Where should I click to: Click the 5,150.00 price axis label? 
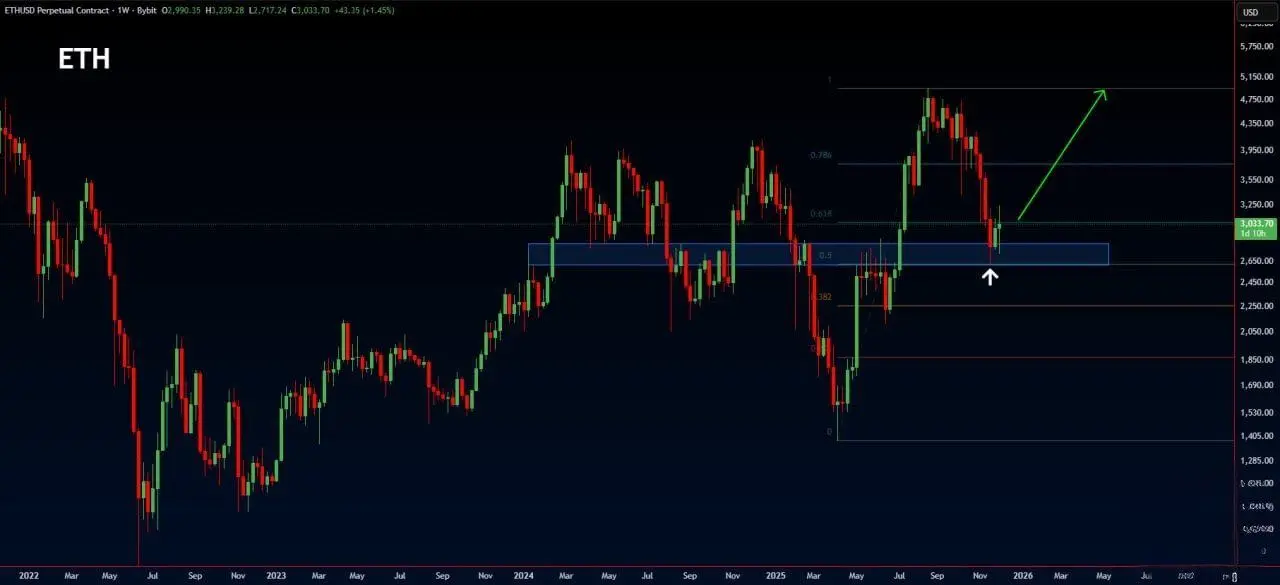[x=1256, y=76]
